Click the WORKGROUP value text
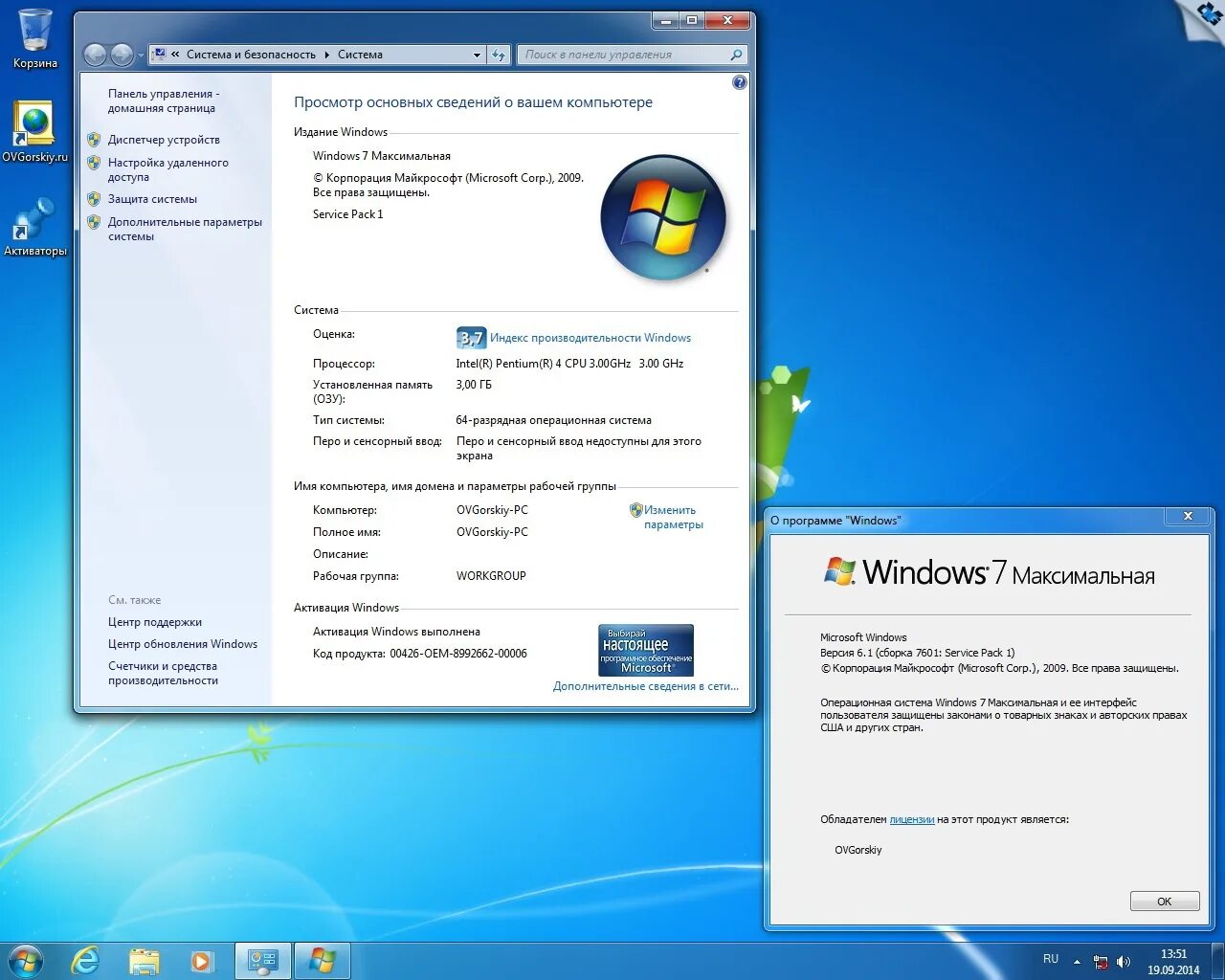 point(491,576)
